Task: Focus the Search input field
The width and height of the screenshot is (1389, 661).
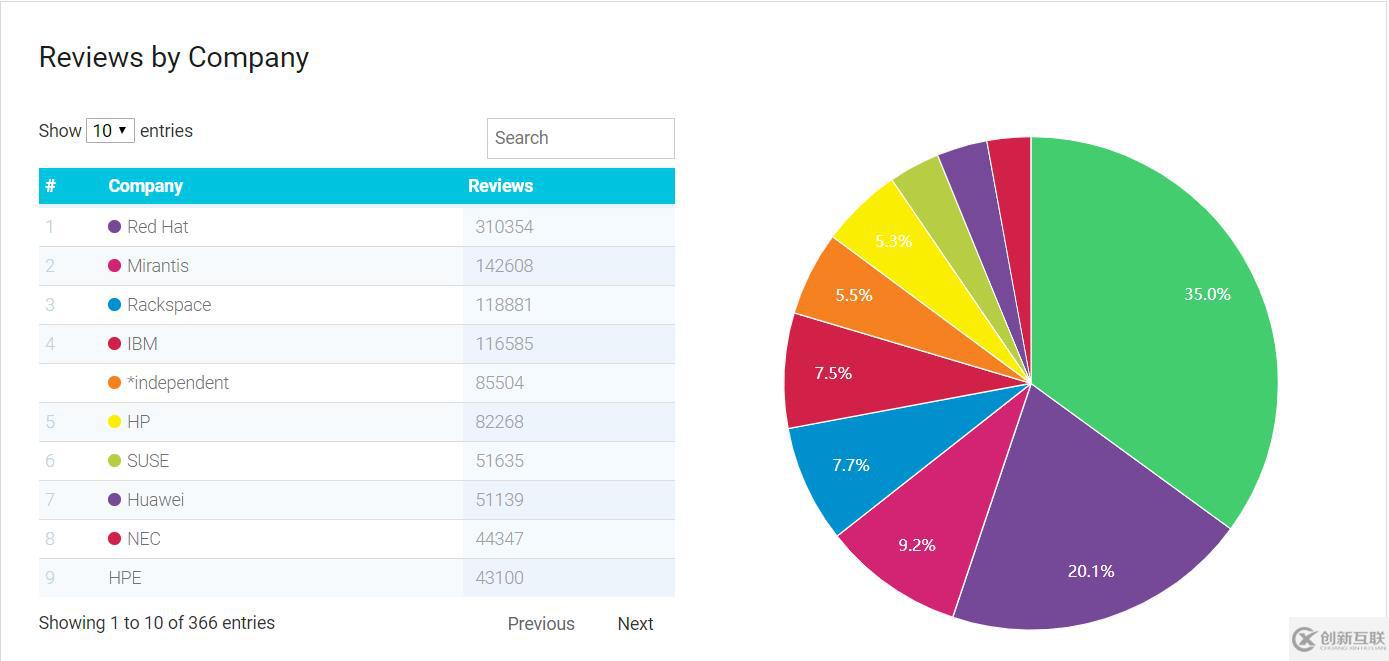Action: tap(580, 138)
